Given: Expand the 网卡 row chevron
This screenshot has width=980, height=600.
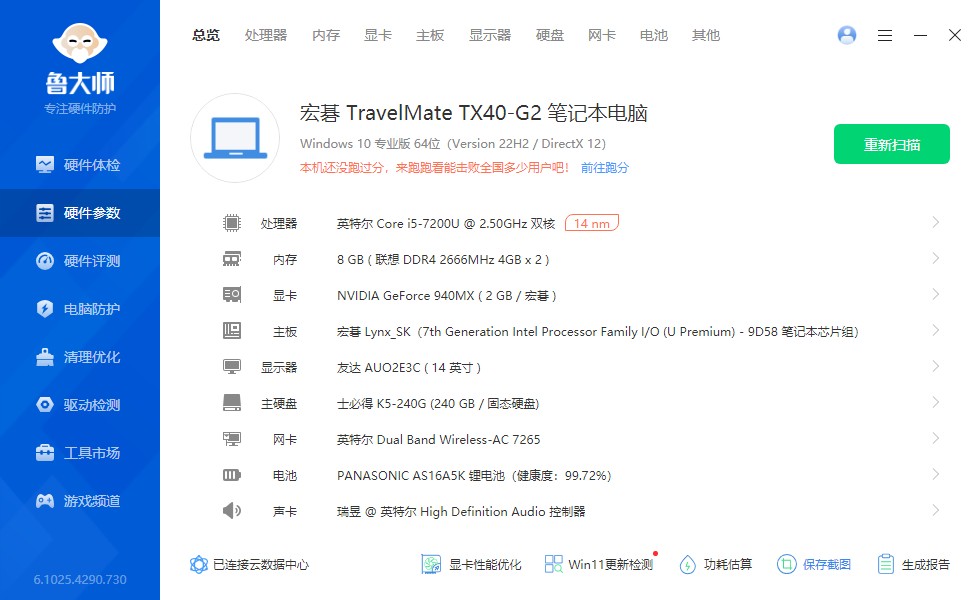Looking at the screenshot, I should point(936,438).
